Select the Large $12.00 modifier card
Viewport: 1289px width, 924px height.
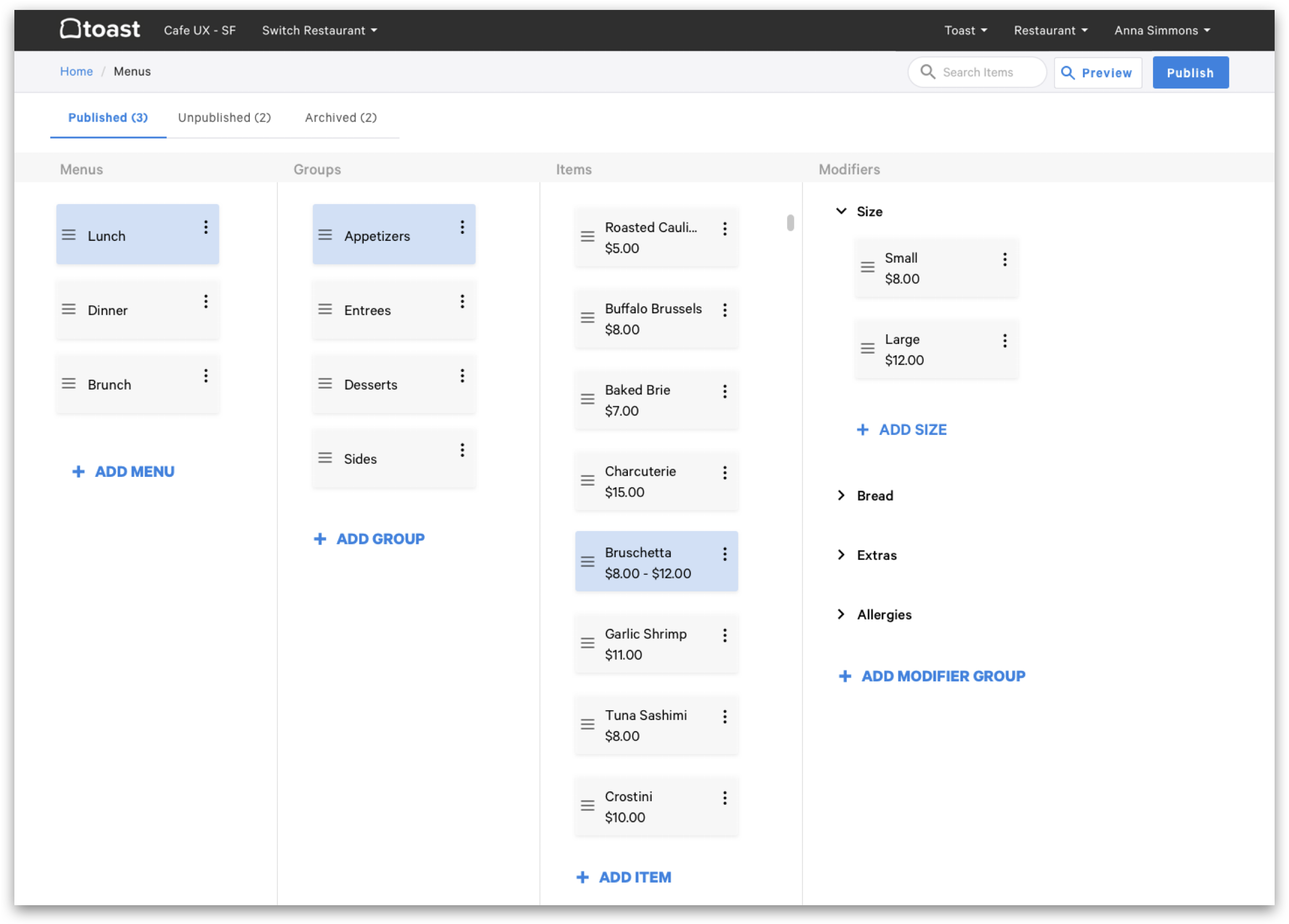coord(936,348)
